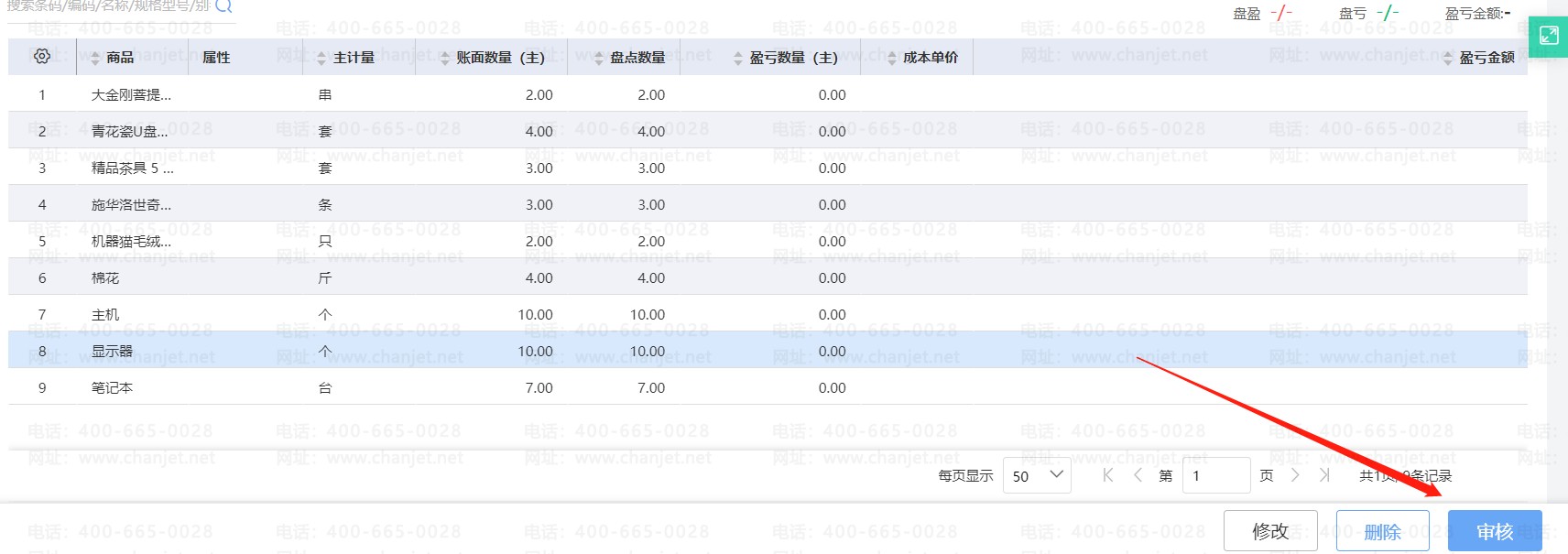
Task: Click the page number input field
Action: click(1216, 475)
